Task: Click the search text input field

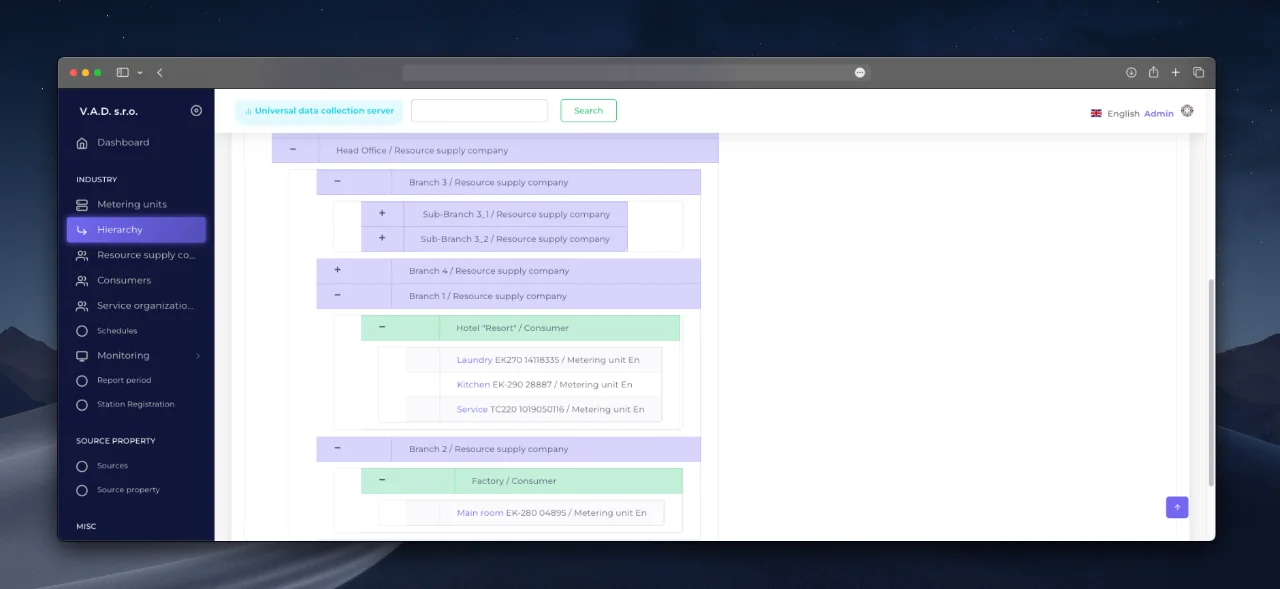Action: click(479, 111)
